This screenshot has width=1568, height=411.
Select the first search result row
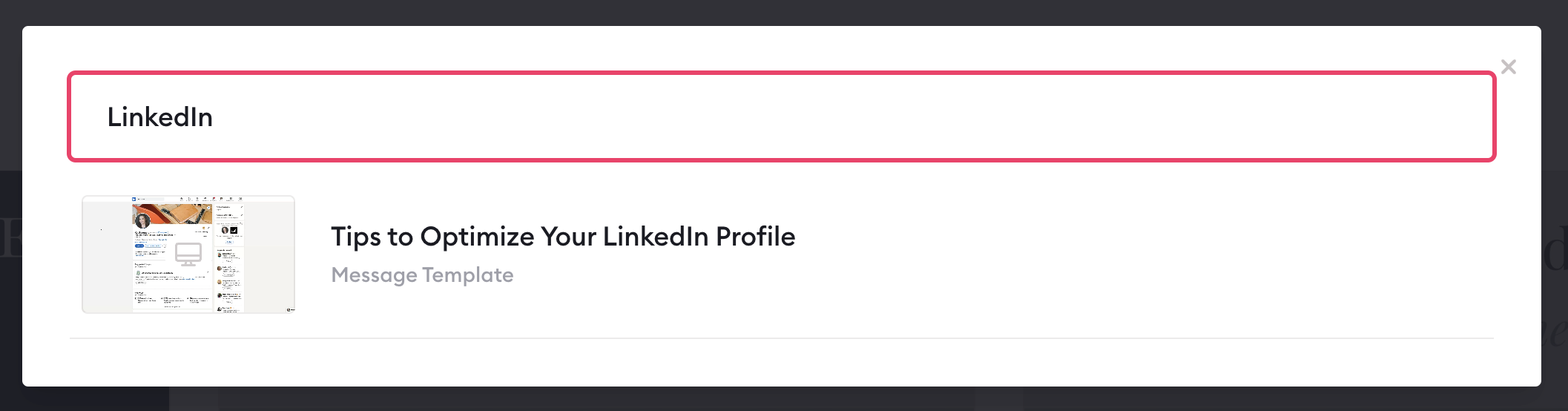781,254
